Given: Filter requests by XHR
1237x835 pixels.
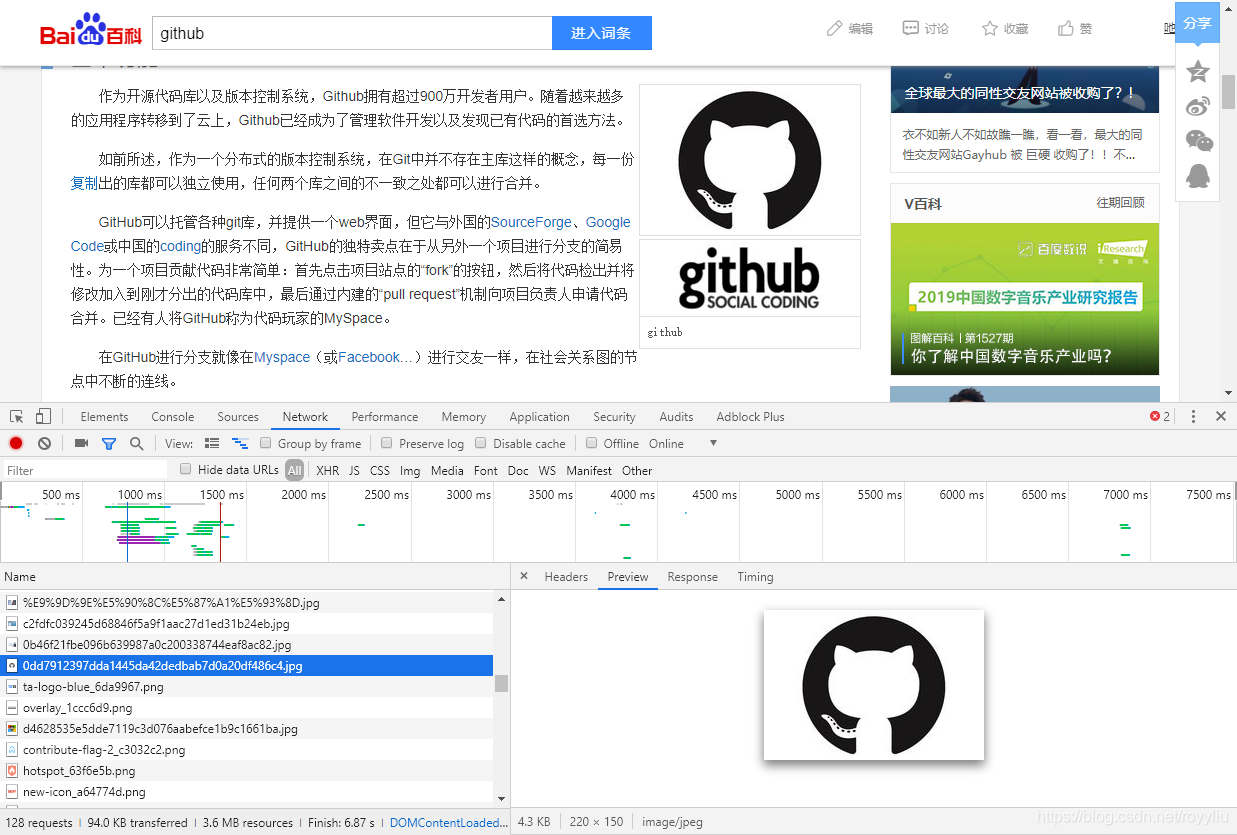Looking at the screenshot, I should (x=327, y=470).
